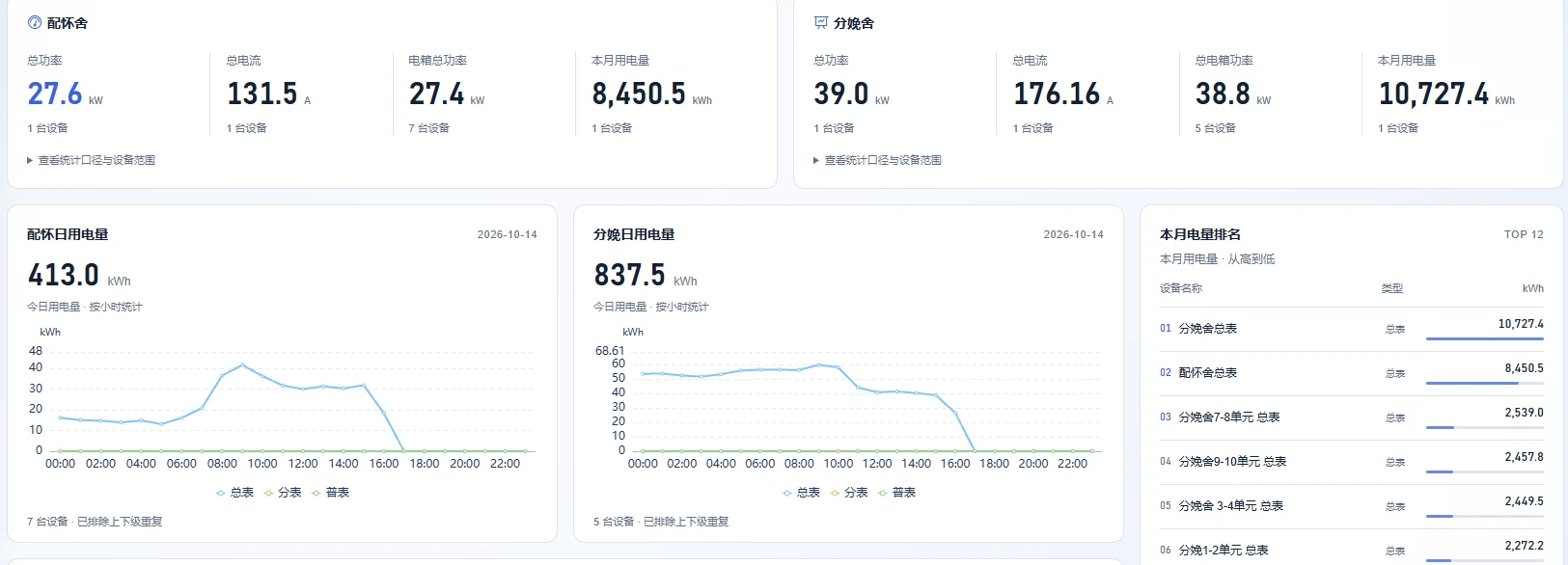Open ranking row 04 分娩舍9-10单元 总表
1568x565 pixels.
[x=1352, y=462]
